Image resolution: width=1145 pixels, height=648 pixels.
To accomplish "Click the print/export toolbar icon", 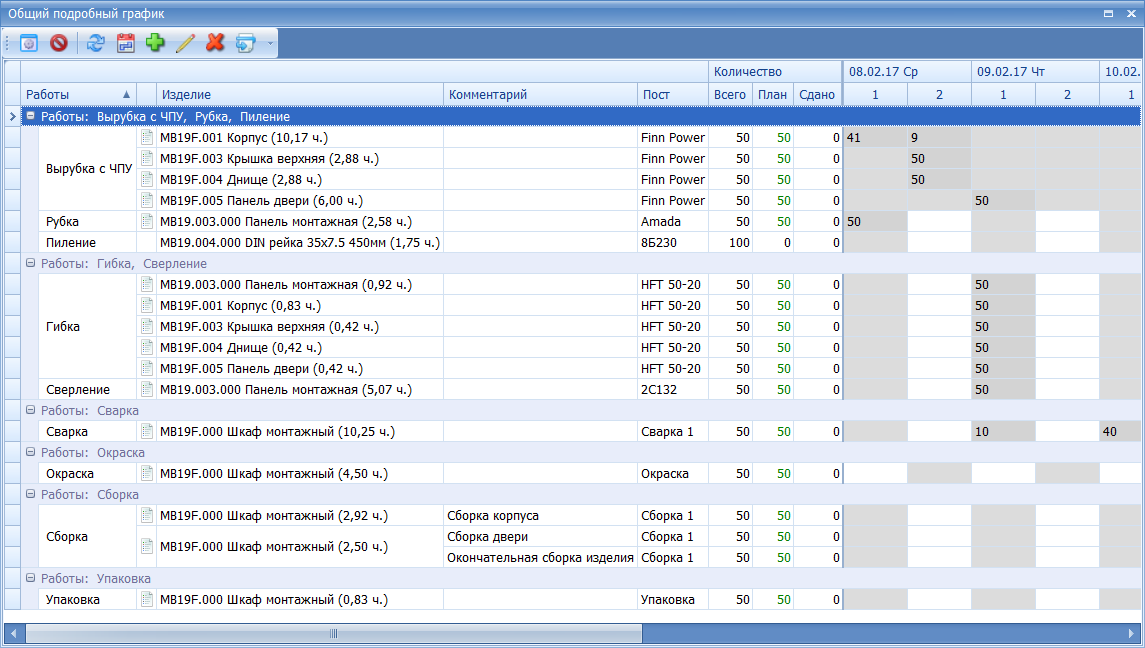I will pos(245,43).
